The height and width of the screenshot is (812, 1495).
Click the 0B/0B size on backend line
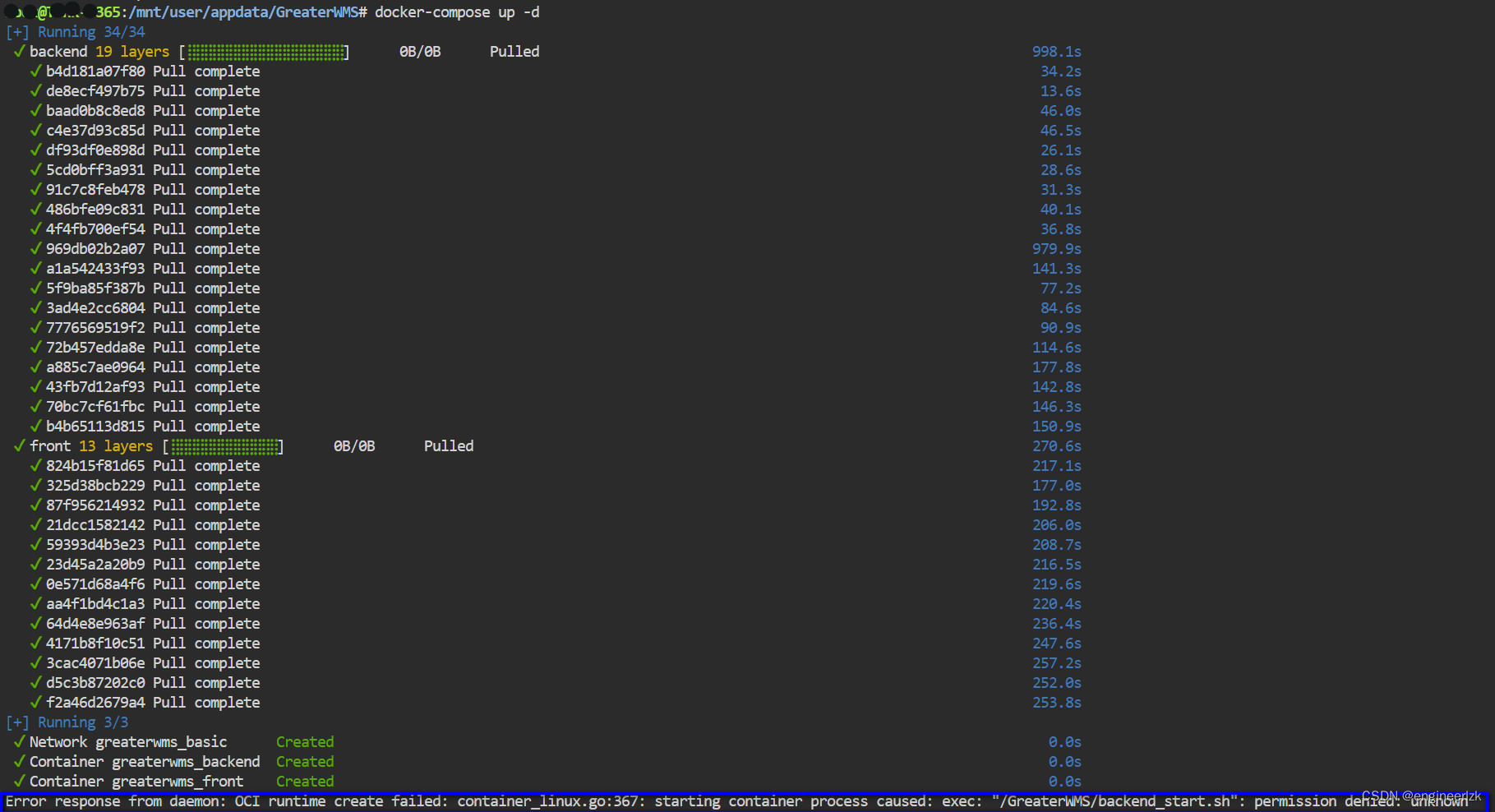420,52
